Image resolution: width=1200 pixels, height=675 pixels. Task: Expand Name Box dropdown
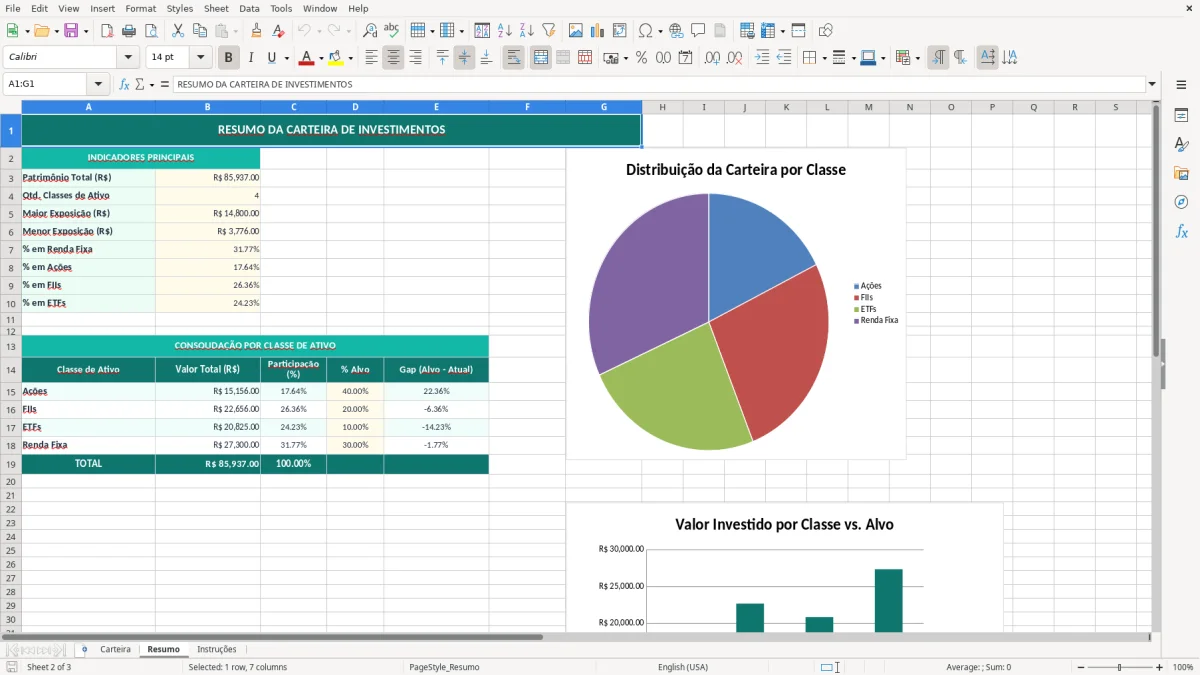(x=98, y=84)
